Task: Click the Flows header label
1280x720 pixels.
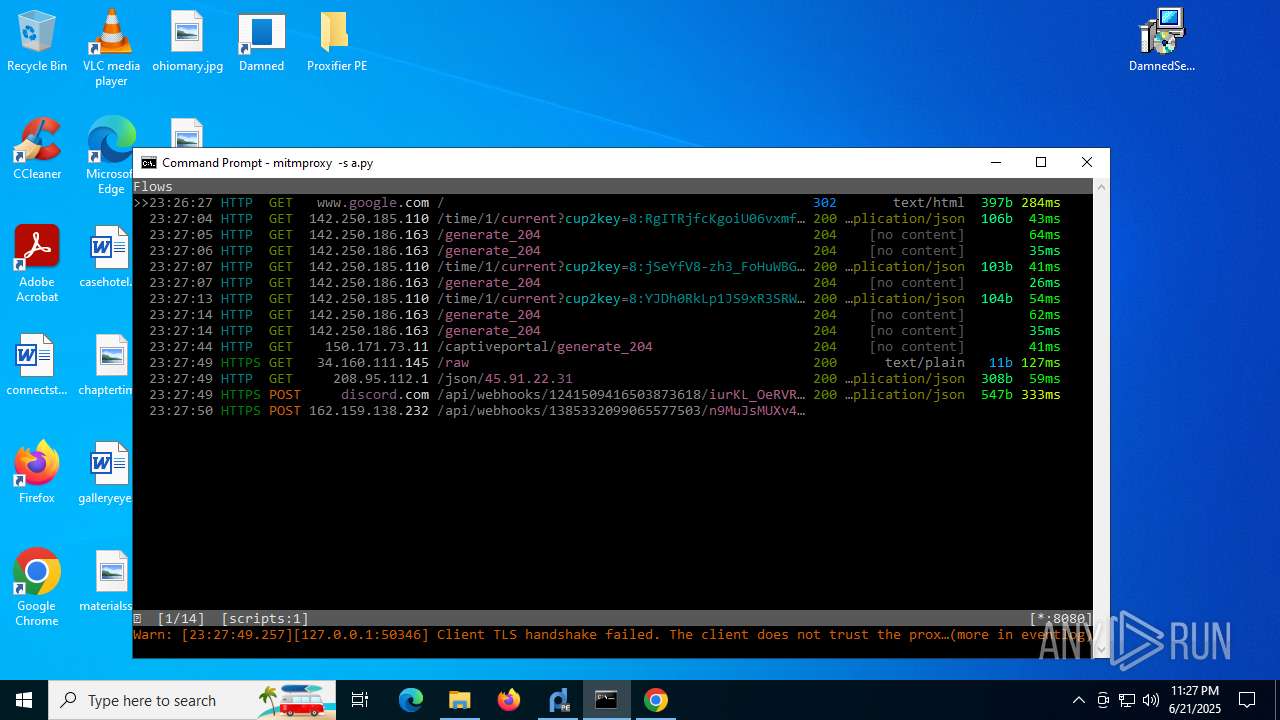Action: click(153, 187)
